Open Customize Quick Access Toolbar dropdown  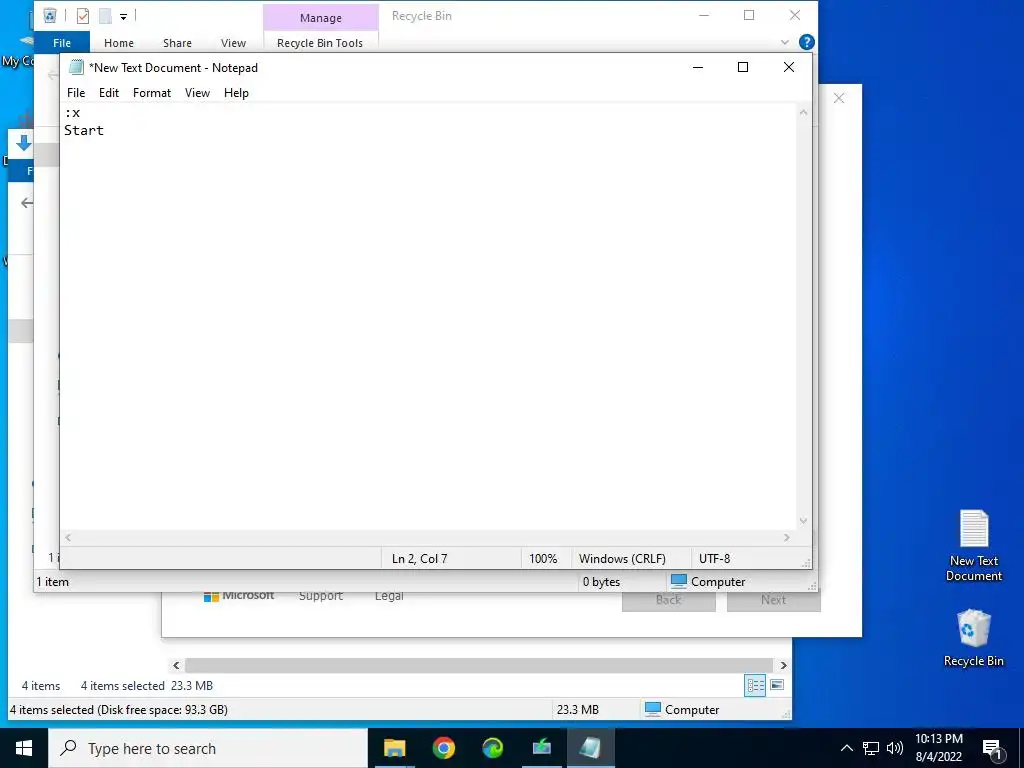(123, 16)
